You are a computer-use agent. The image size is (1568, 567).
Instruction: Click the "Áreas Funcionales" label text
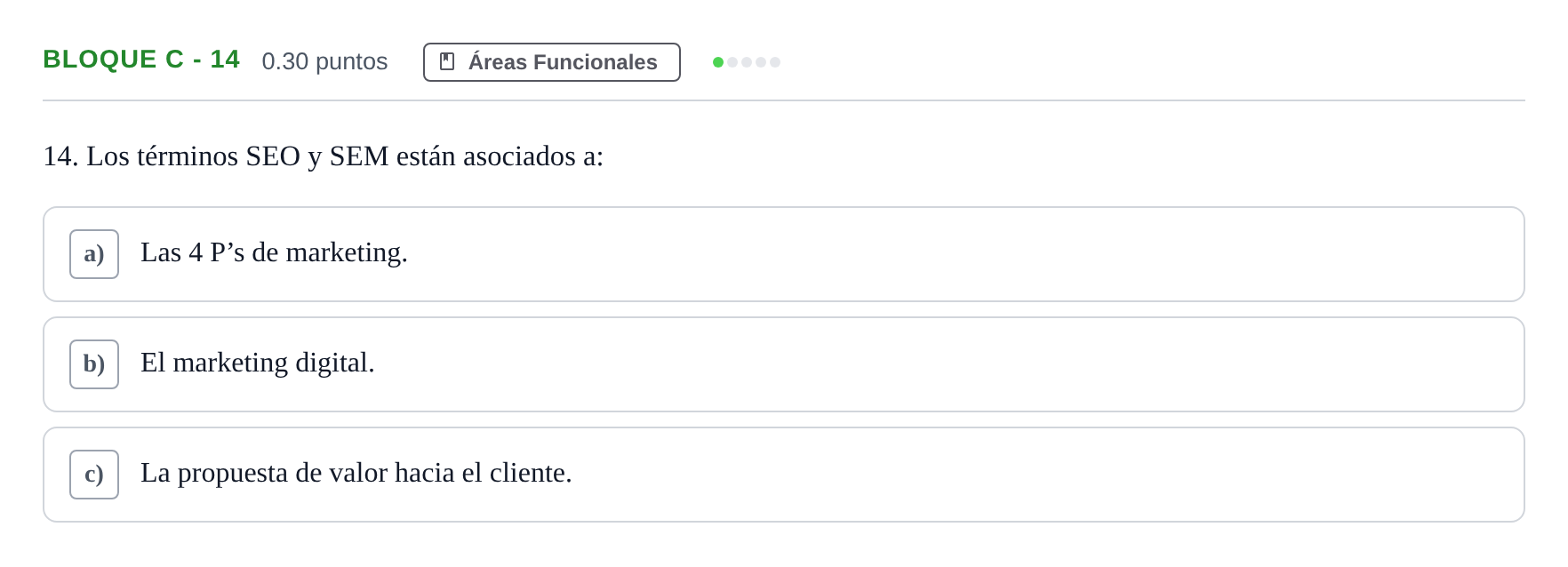pos(563,61)
